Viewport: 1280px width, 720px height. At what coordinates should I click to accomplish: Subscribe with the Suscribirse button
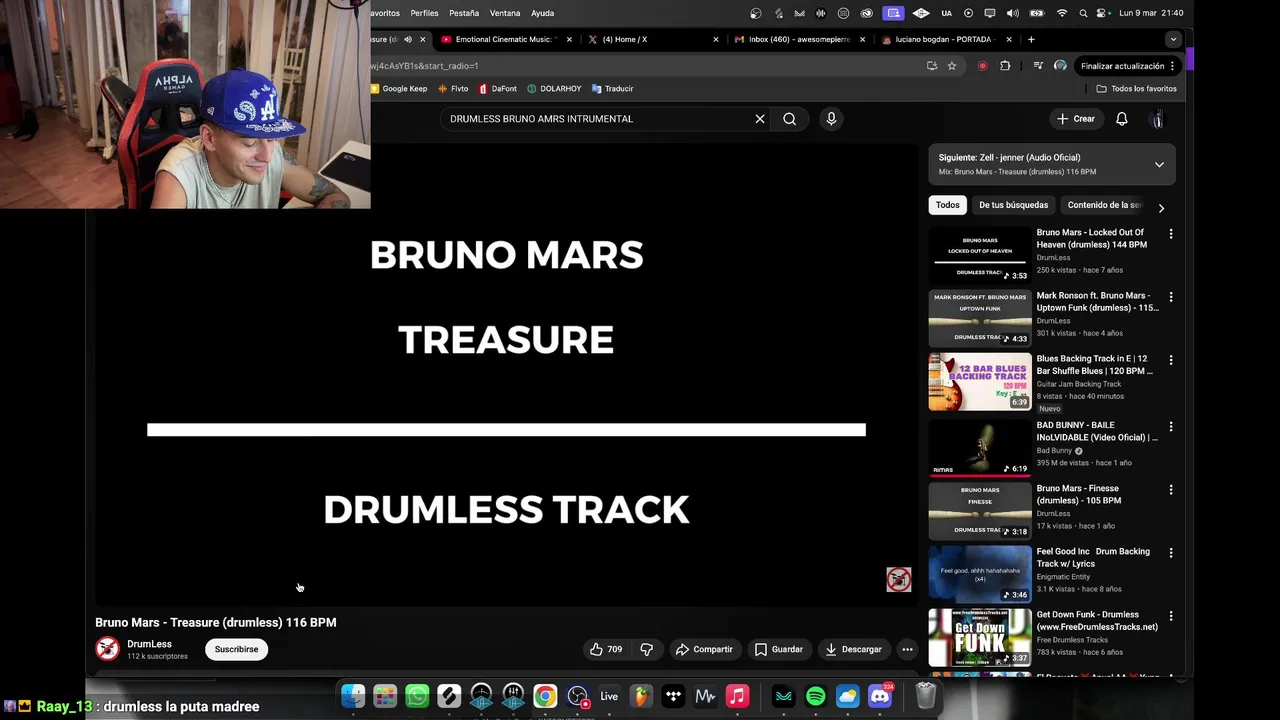236,649
